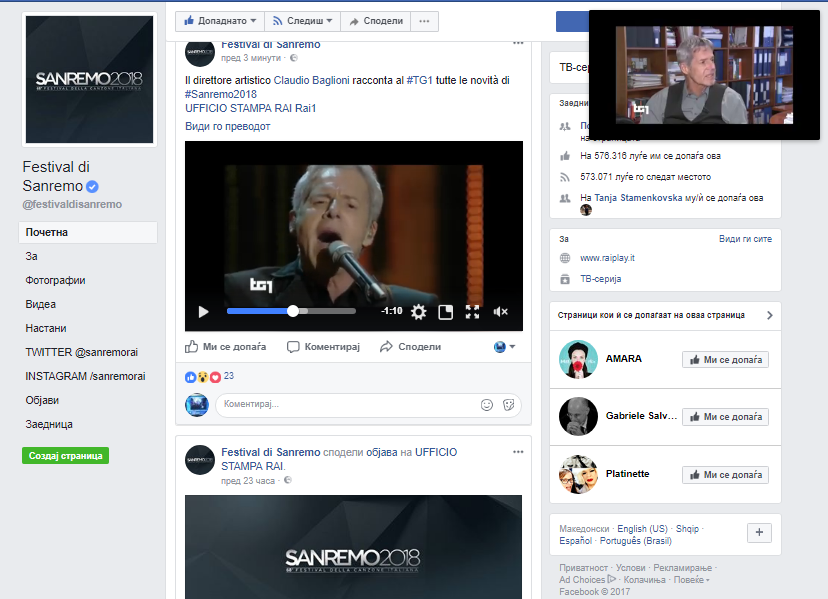Click the three-dot page options button
828x599 pixels.
[x=424, y=21]
